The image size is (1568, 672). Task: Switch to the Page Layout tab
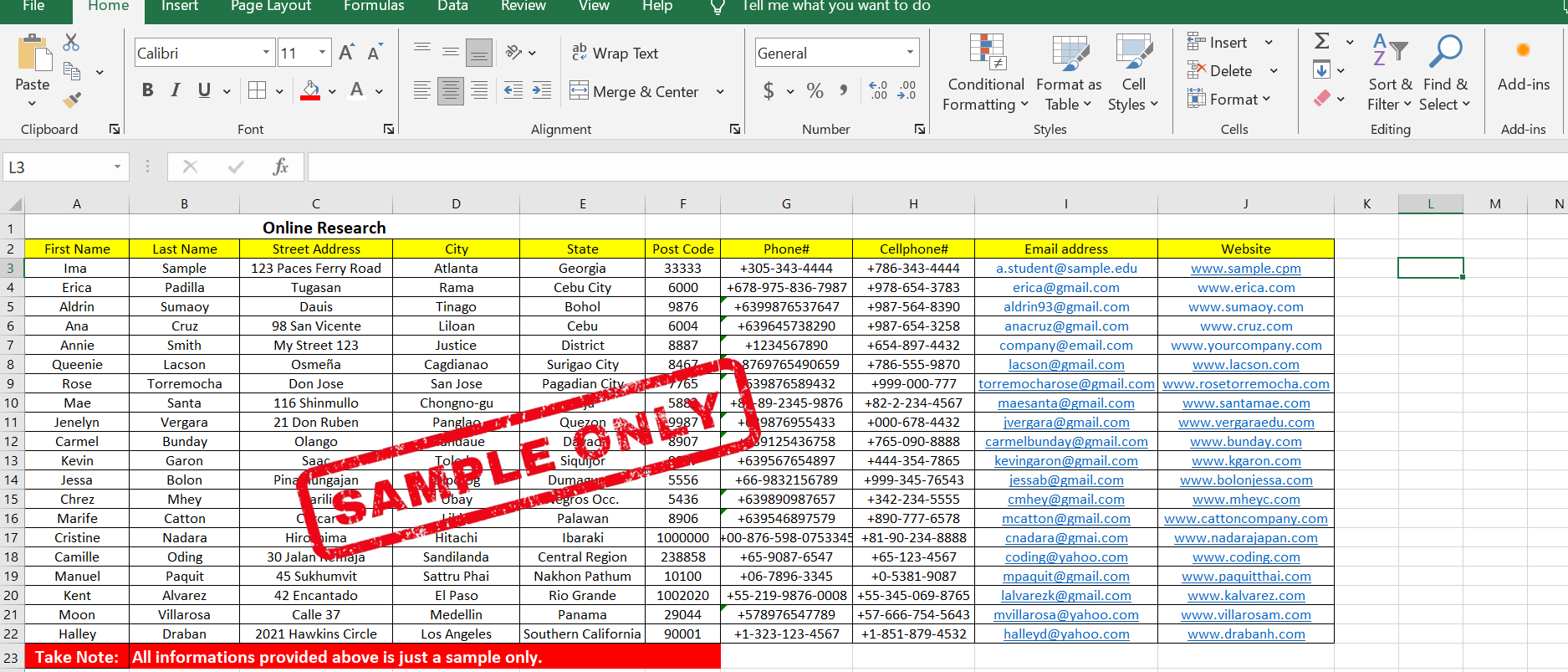tap(271, 7)
